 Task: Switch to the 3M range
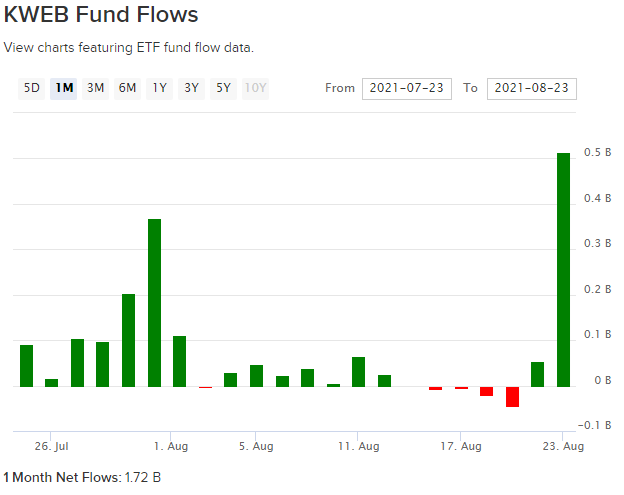(96, 88)
